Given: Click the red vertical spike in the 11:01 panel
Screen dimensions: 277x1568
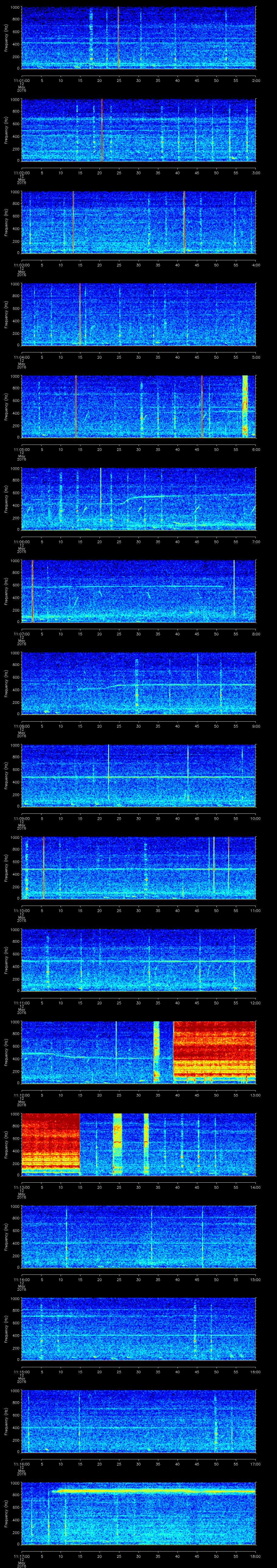Looking at the screenshot, I should point(118,38).
